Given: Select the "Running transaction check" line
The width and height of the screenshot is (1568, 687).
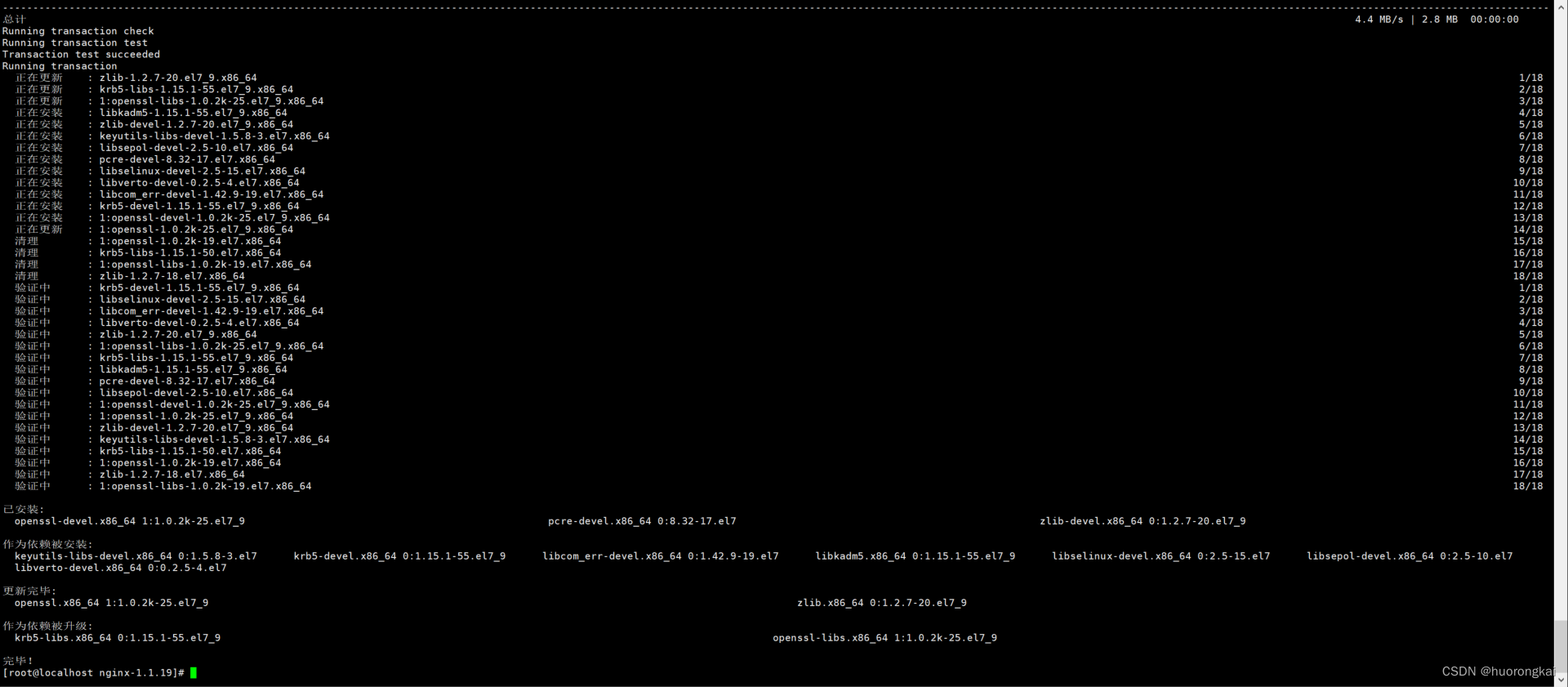Looking at the screenshot, I should (78, 31).
